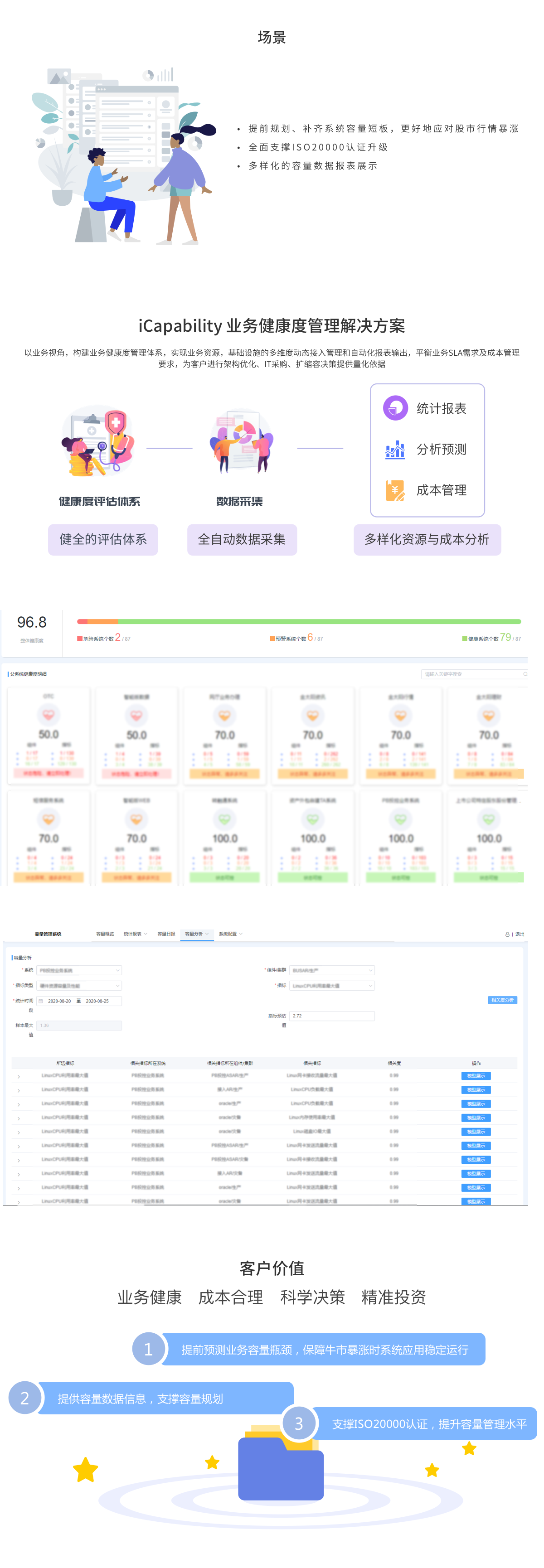The height and width of the screenshot is (1568, 544).
Task: Click the 相关指标所在系统 column header
Action: point(148,1064)
